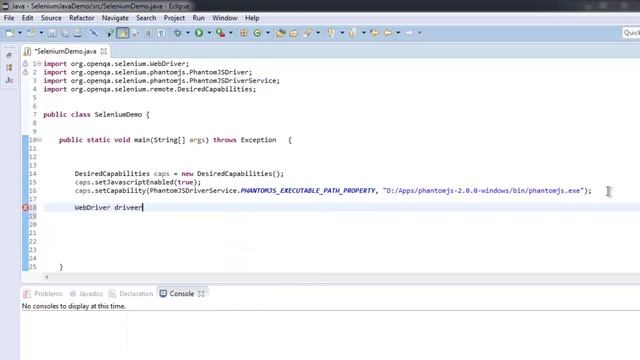This screenshot has height=360, width=640.
Task: Click the editor horizontal scrollbar left arrow
Action: point(47,277)
